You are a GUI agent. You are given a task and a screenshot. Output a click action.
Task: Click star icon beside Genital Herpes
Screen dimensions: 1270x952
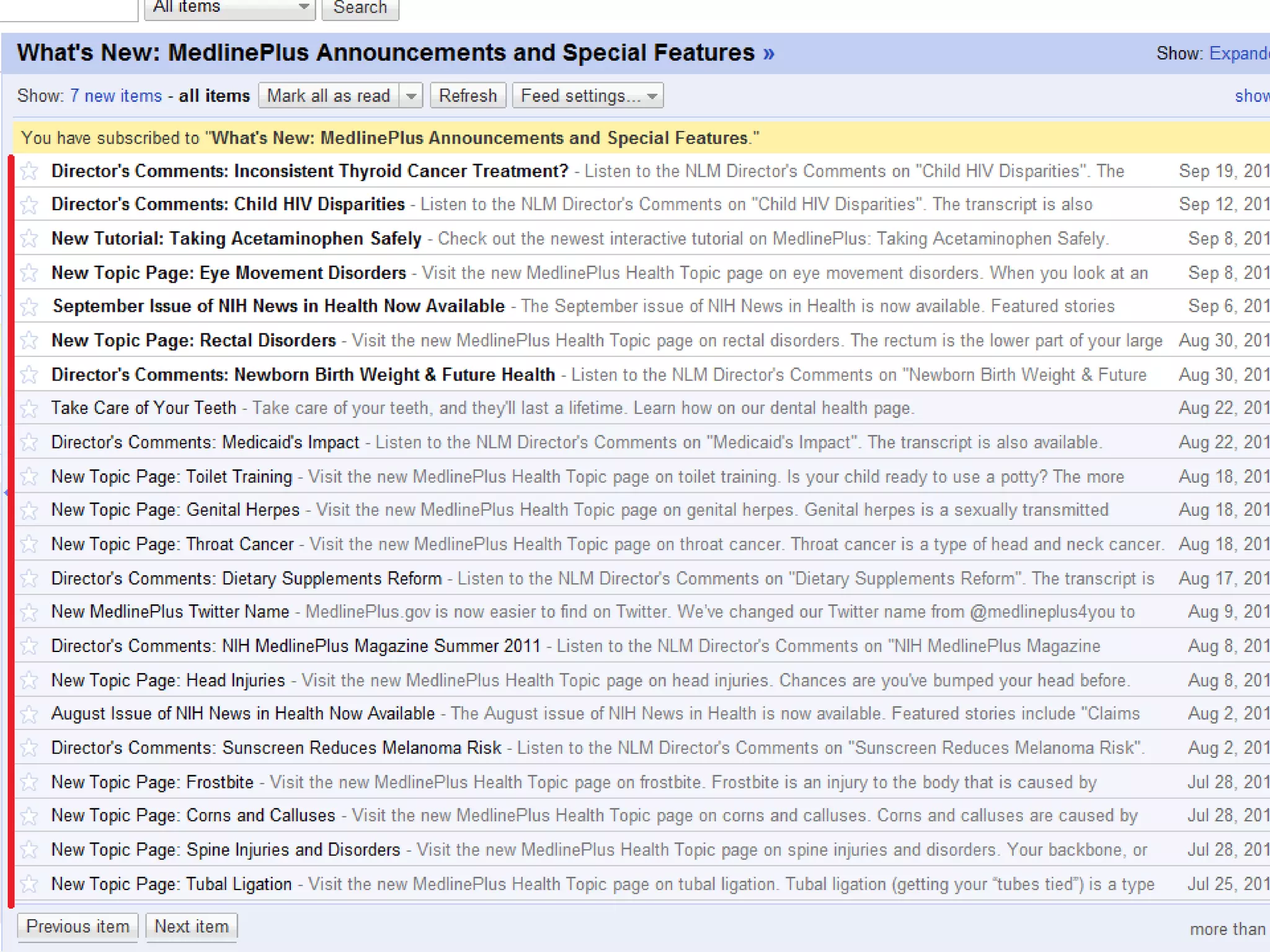click(29, 510)
